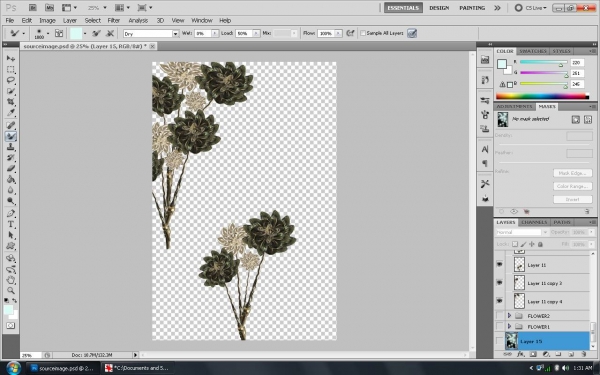Image resolution: width=600 pixels, height=375 pixels.
Task: Open the Brush Preset picker dropdown
Action: click(48, 33)
